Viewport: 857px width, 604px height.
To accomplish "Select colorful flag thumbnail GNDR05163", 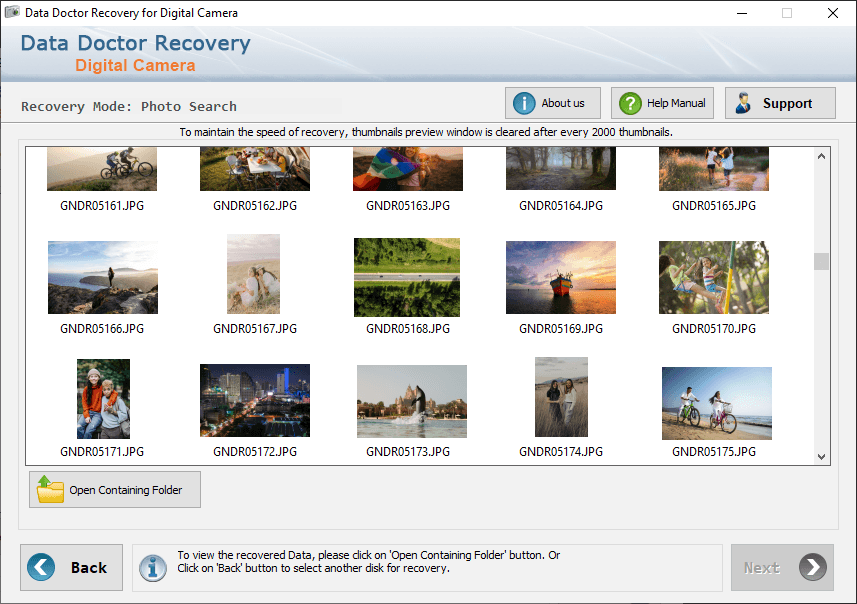I will tap(408, 169).
